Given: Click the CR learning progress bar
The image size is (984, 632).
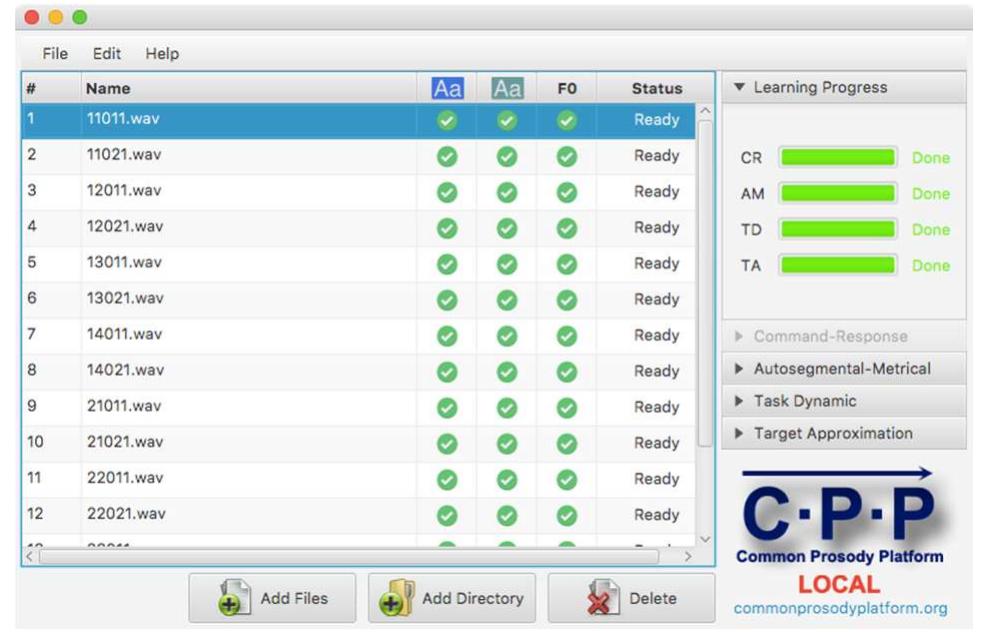Looking at the screenshot, I should point(838,157).
